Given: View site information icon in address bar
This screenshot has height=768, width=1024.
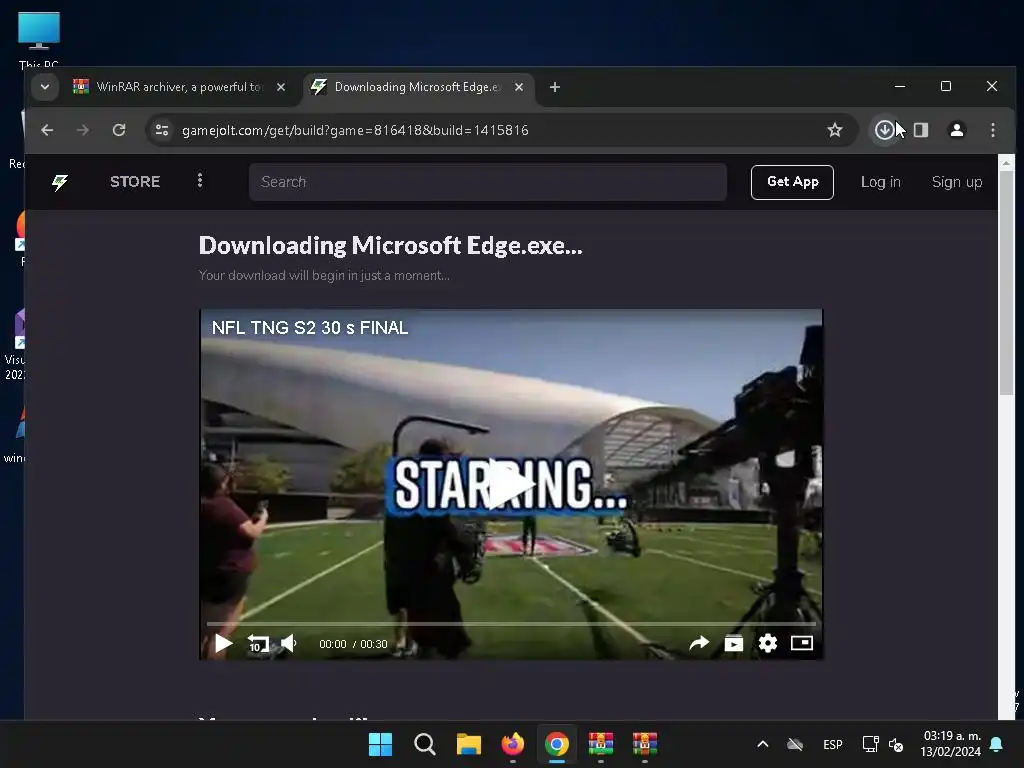Looking at the screenshot, I should (x=161, y=130).
